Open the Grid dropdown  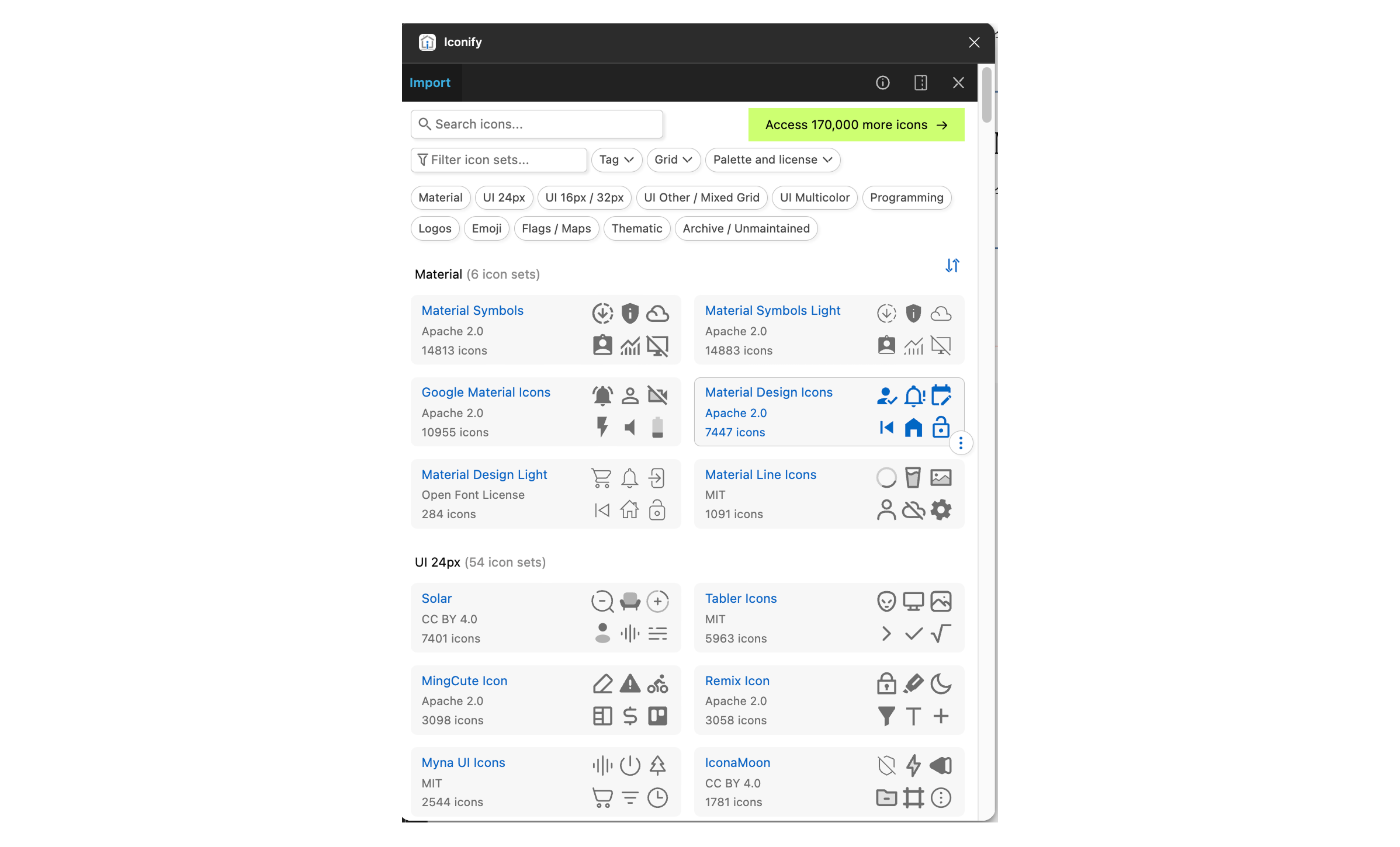[673, 160]
